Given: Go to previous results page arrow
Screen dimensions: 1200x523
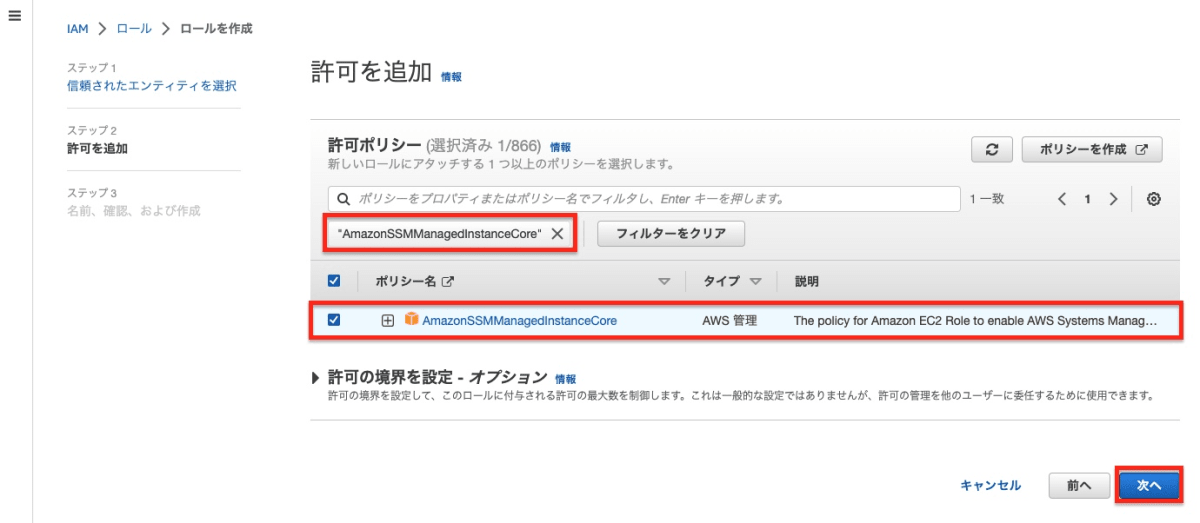Looking at the screenshot, I should click(x=1064, y=199).
